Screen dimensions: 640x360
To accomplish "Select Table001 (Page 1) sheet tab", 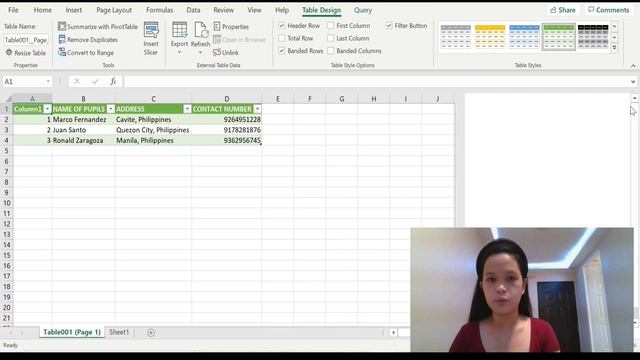I will 72,332.
